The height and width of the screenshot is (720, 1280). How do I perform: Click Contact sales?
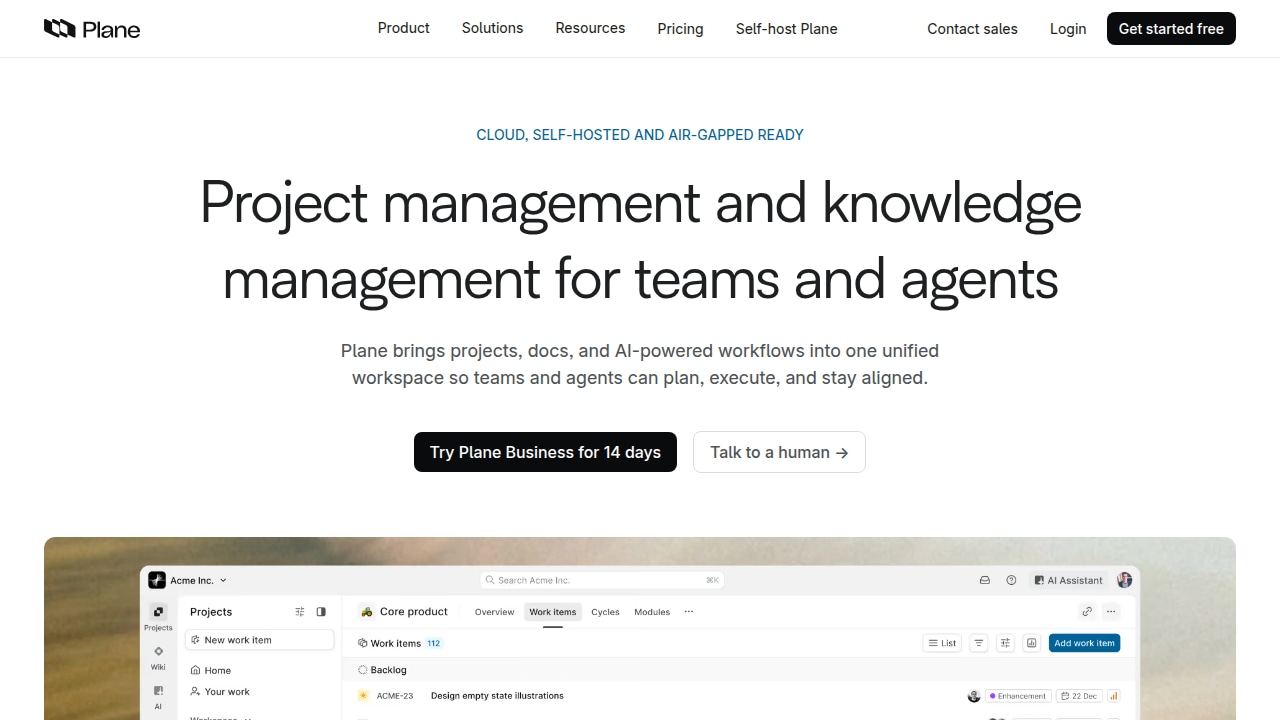[x=972, y=29]
